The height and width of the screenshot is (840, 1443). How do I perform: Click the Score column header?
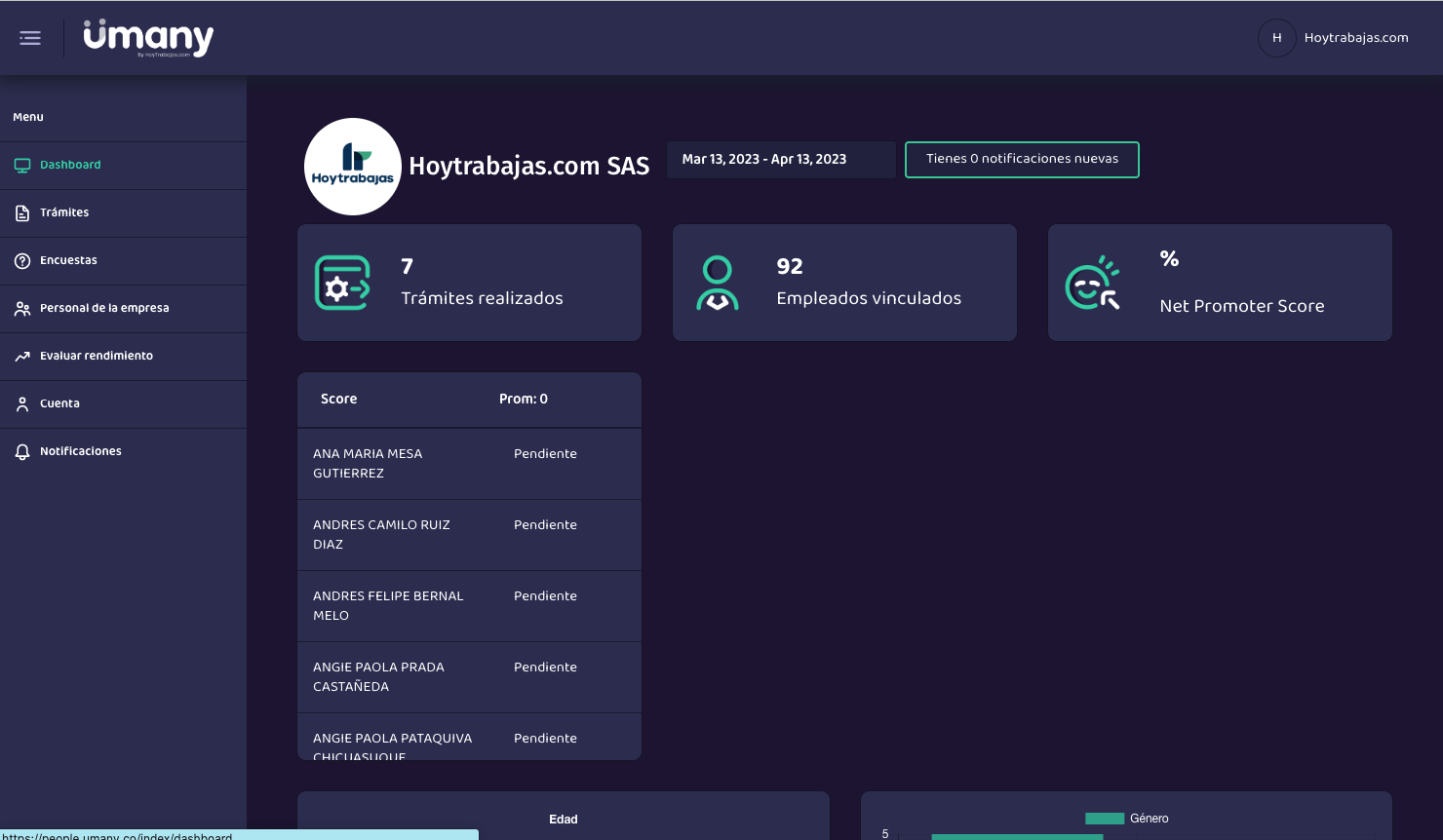coord(338,400)
